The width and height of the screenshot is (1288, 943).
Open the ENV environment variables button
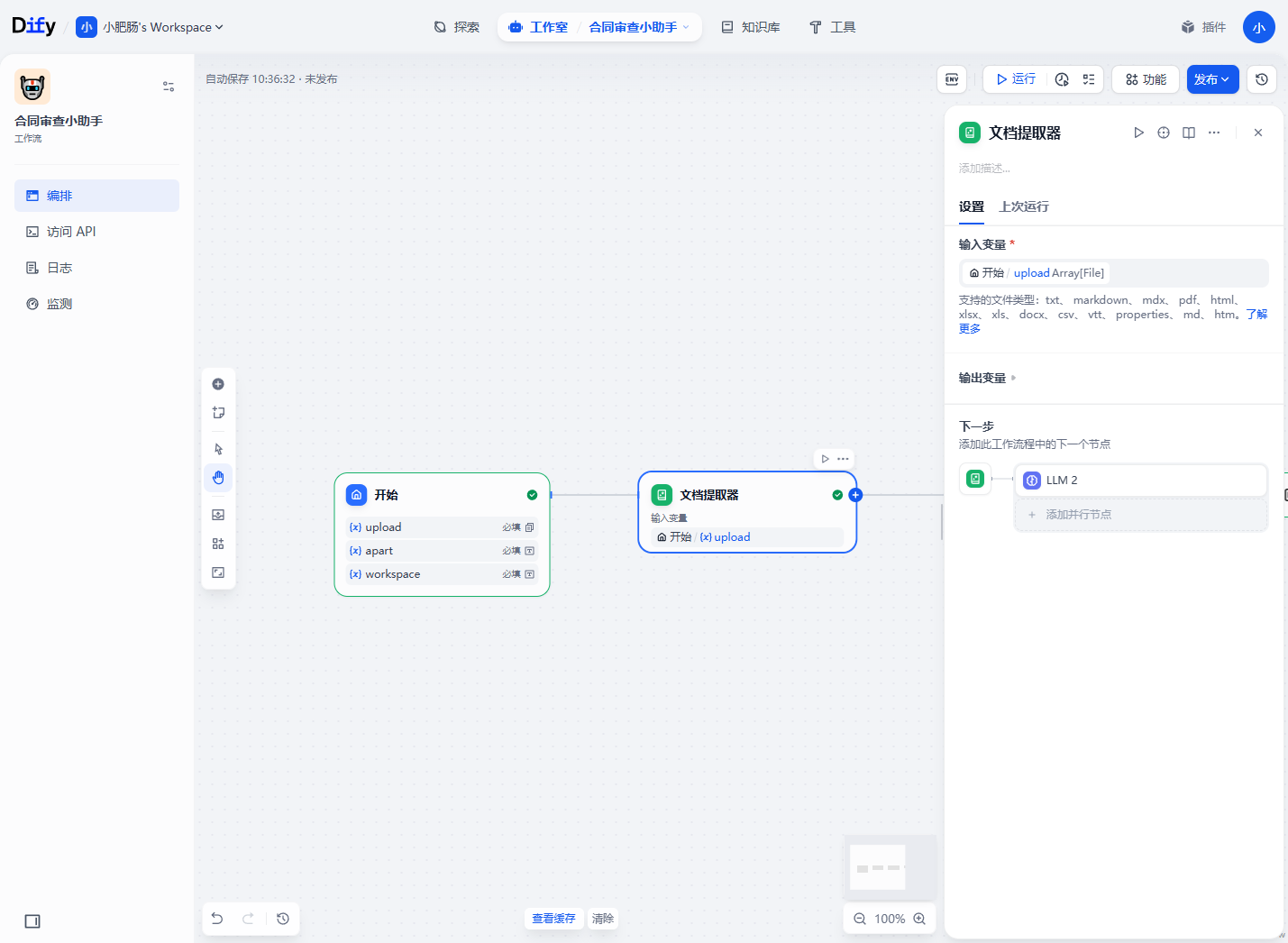[x=952, y=79]
